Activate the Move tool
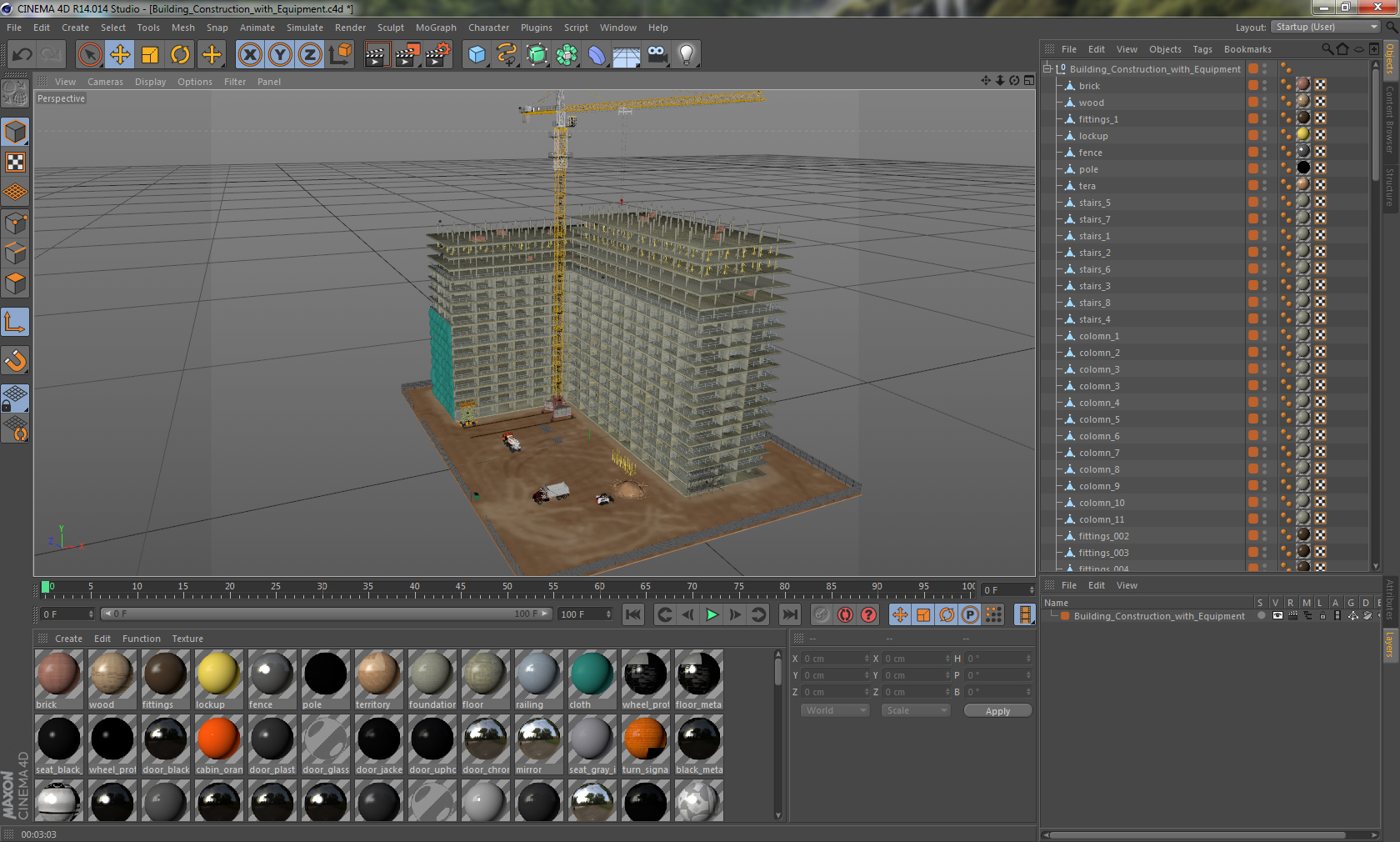This screenshot has height=842, width=1400. point(120,55)
